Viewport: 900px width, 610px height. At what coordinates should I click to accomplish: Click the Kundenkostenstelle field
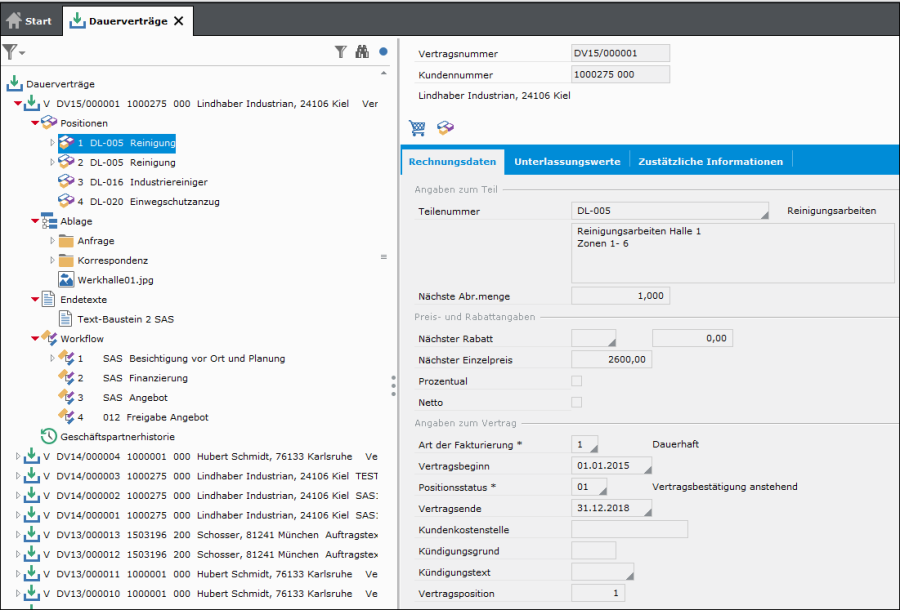tap(630, 530)
